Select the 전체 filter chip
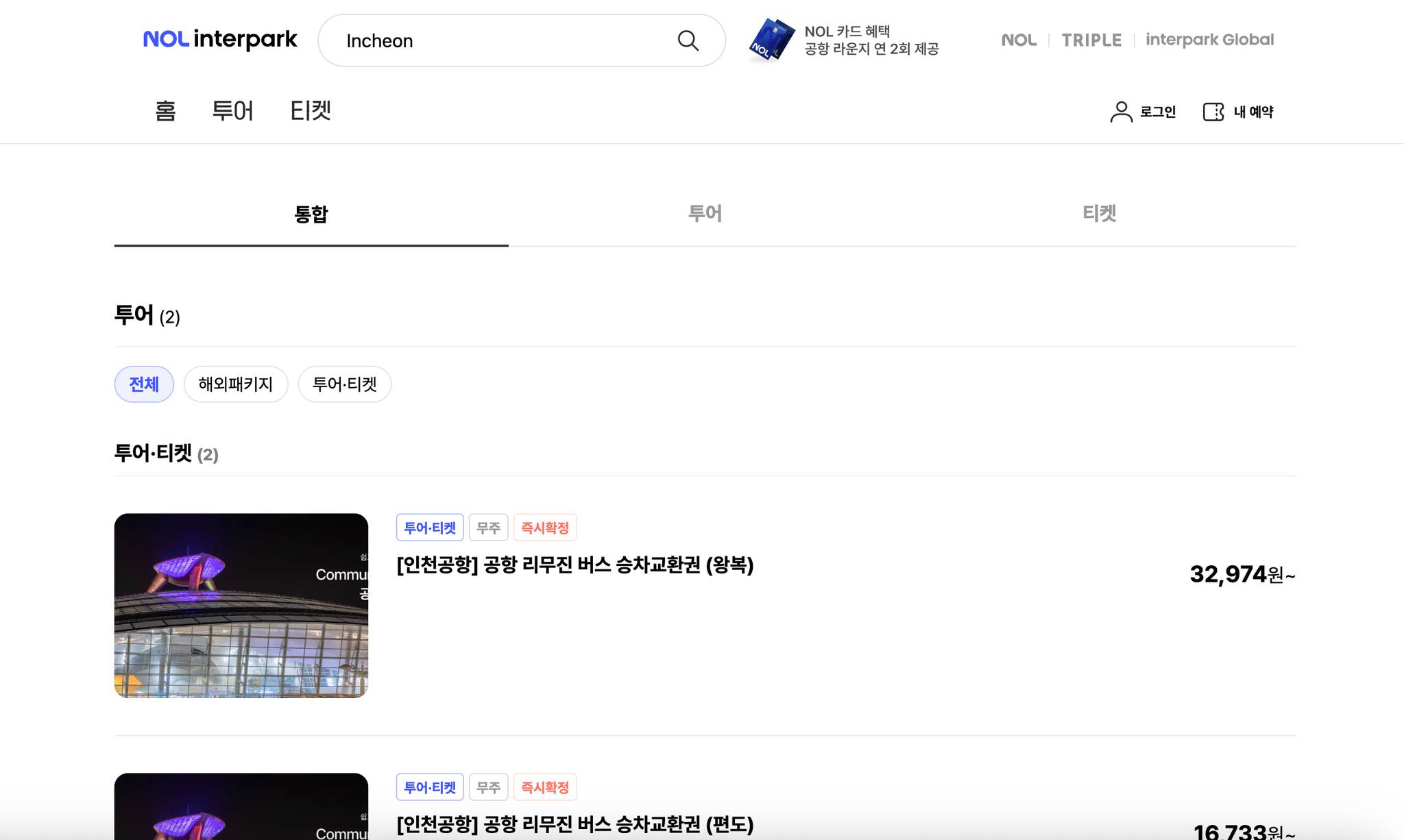The height and width of the screenshot is (840, 1404). pos(144,384)
